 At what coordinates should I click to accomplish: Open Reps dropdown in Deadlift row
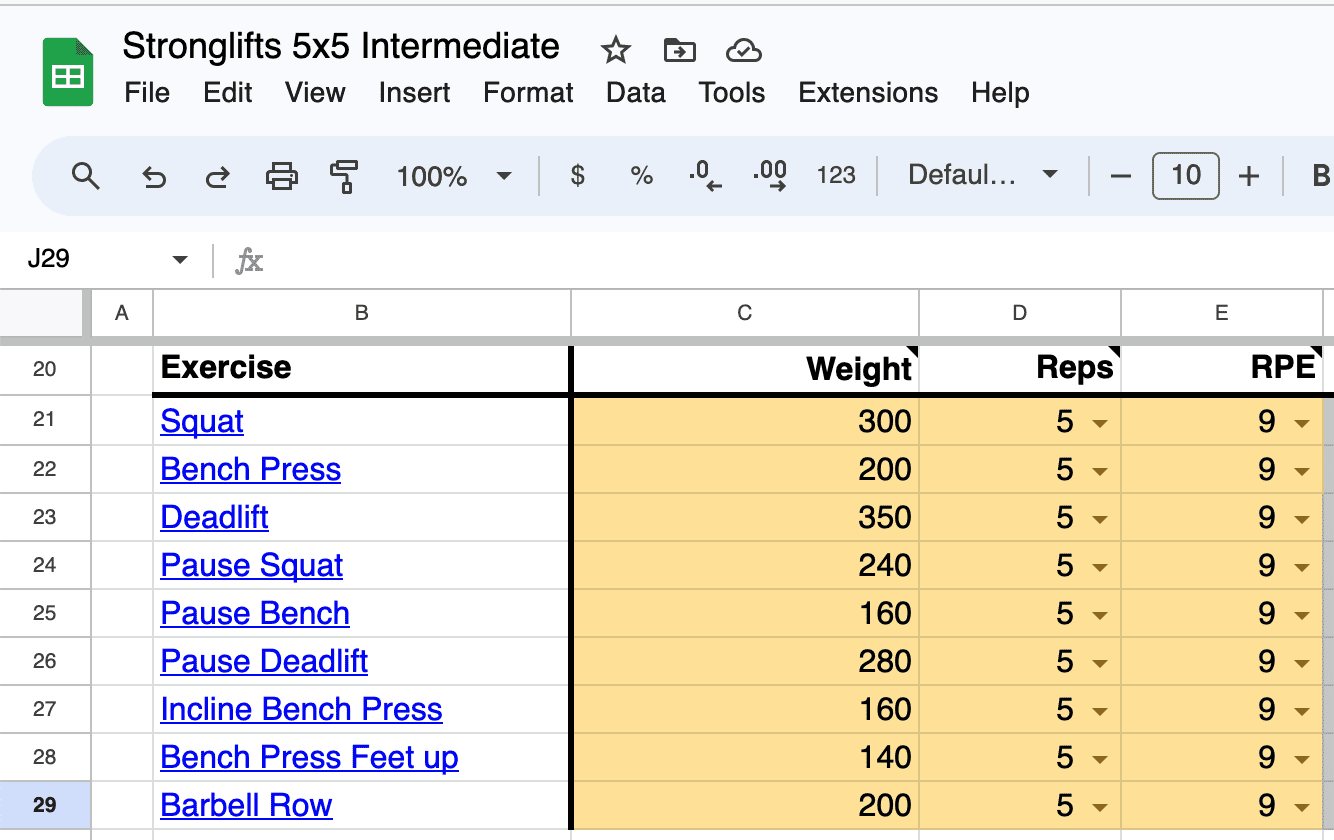click(x=1100, y=520)
